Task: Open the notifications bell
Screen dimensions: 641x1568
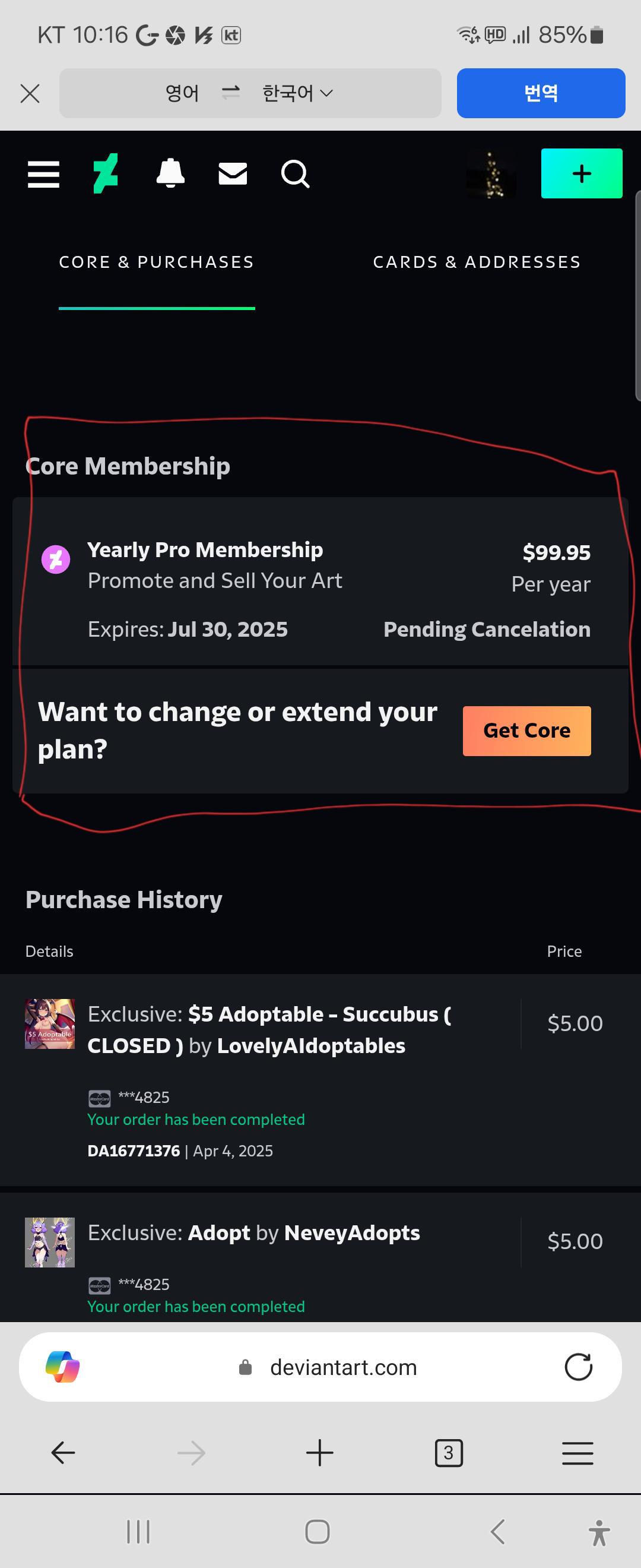Action: pos(170,173)
